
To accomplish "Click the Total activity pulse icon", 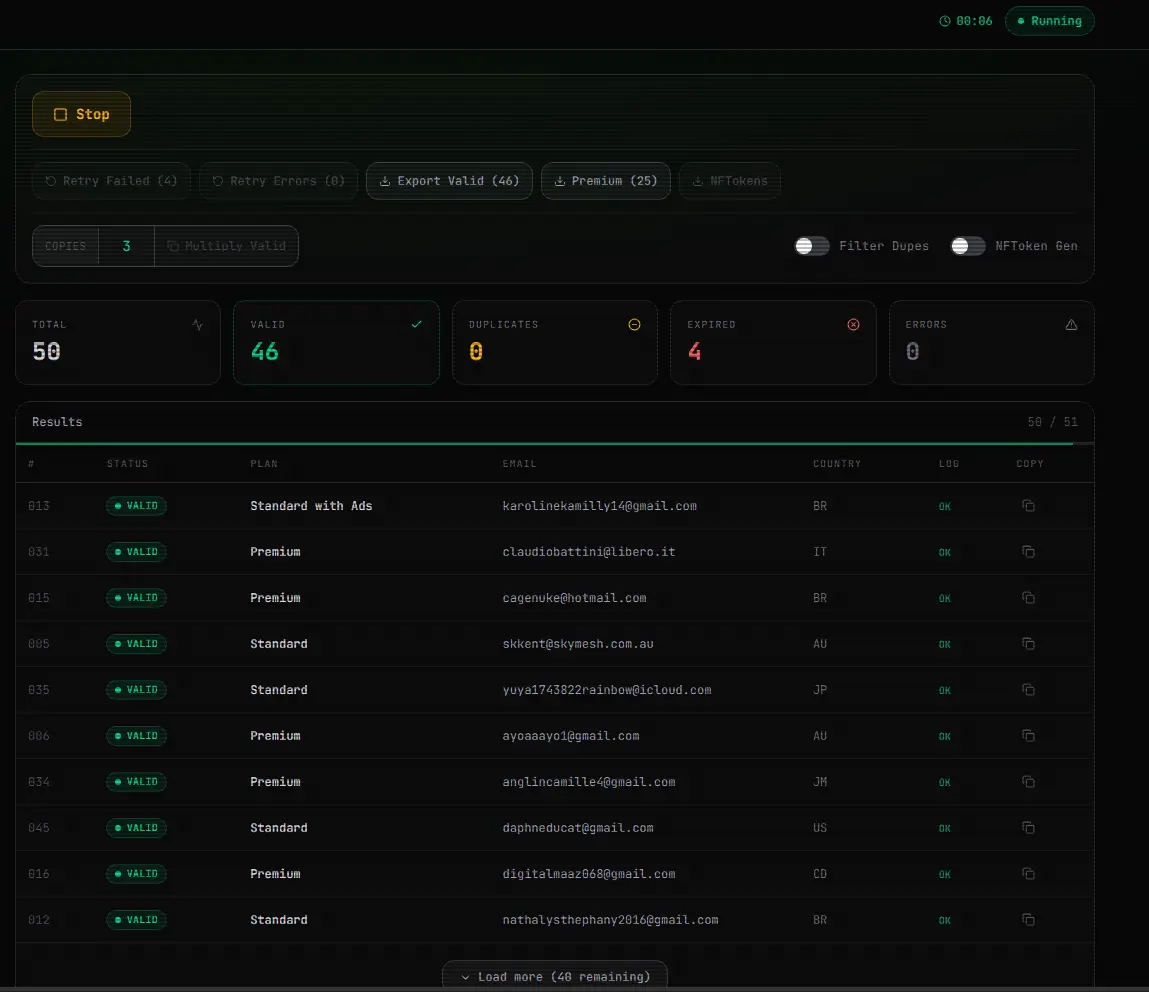I will click(x=198, y=325).
